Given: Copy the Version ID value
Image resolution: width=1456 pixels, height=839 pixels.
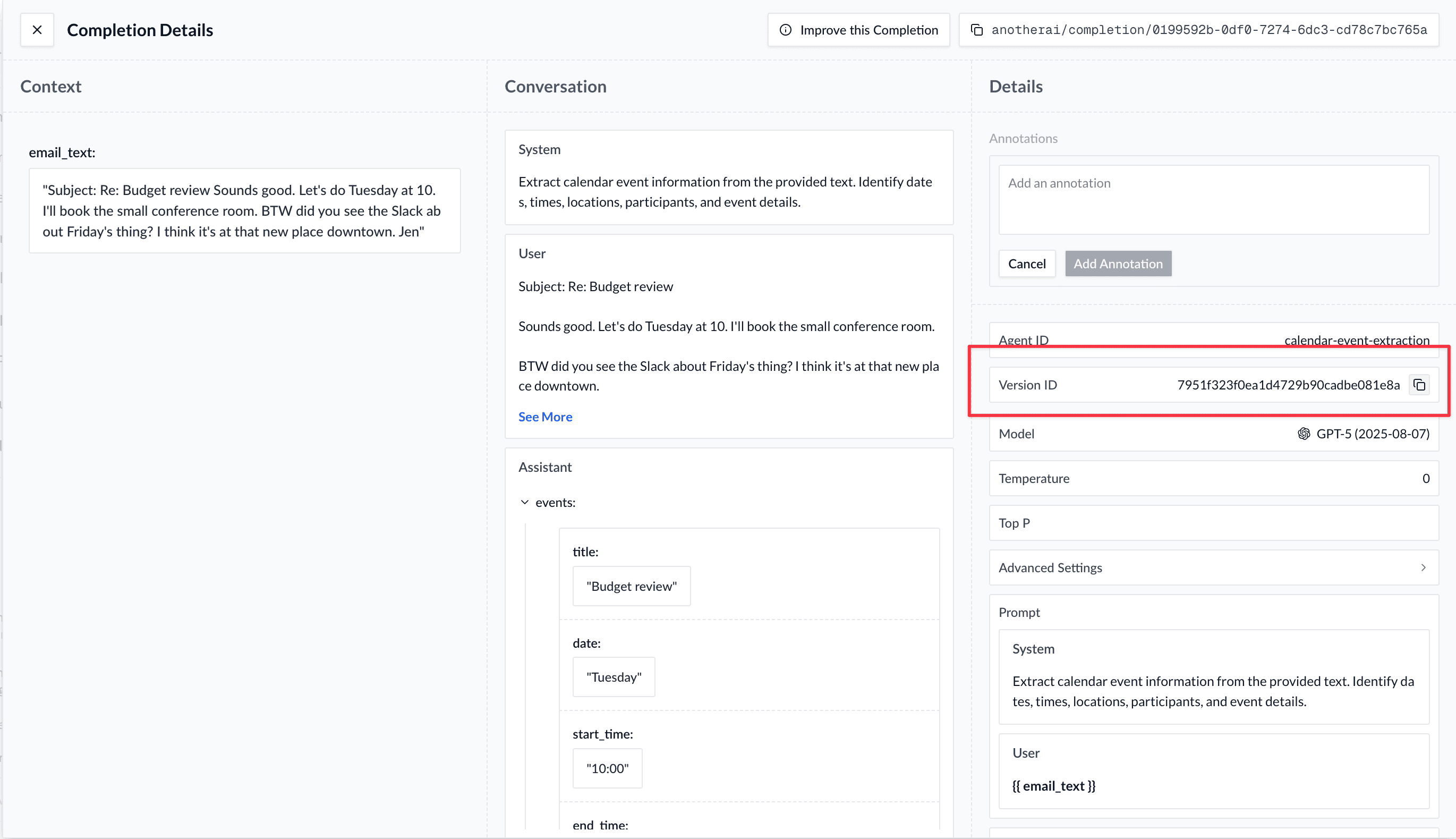Looking at the screenshot, I should pos(1419,384).
